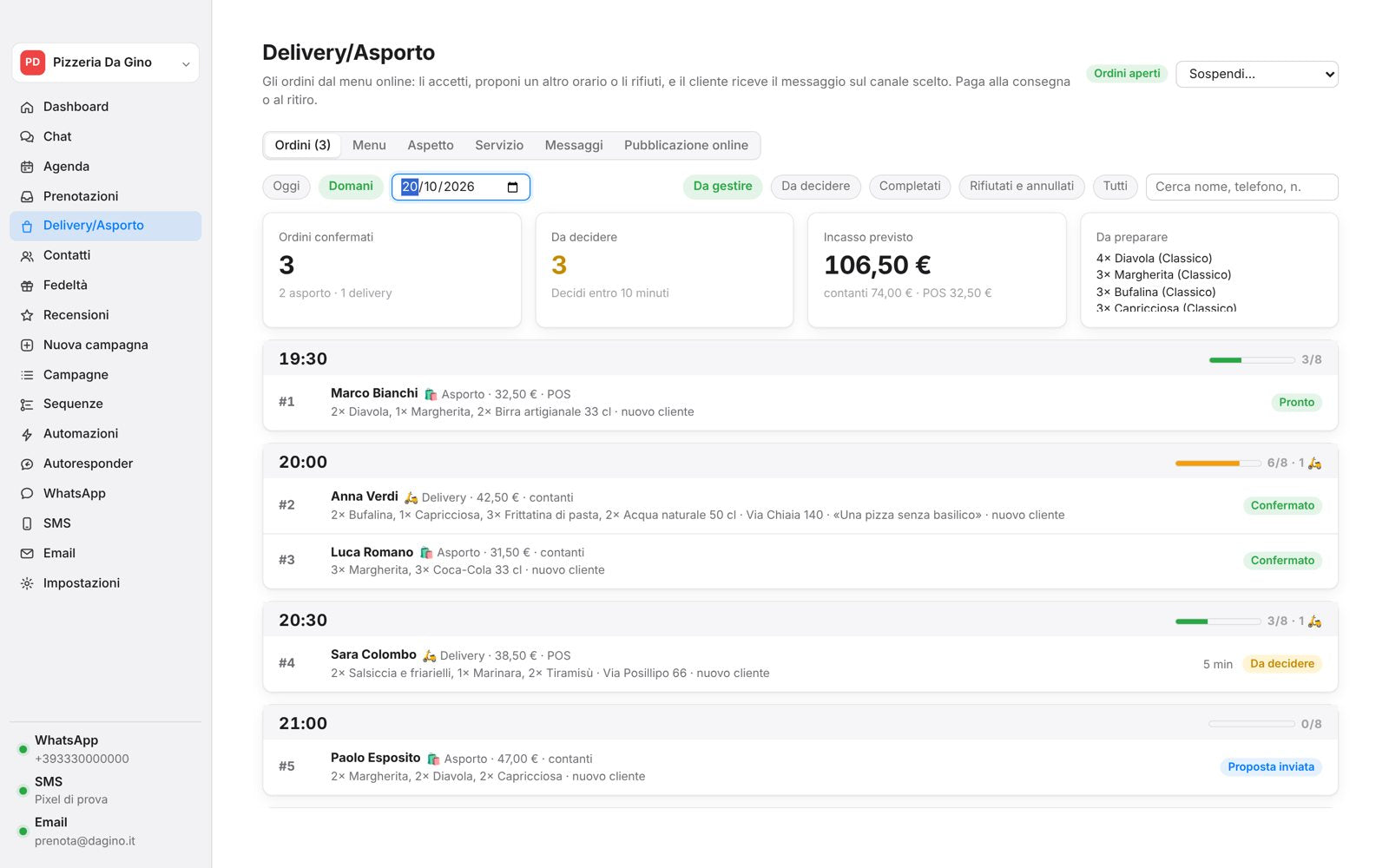Click the Da decidere badge on Sara Colombo

[x=1282, y=664]
